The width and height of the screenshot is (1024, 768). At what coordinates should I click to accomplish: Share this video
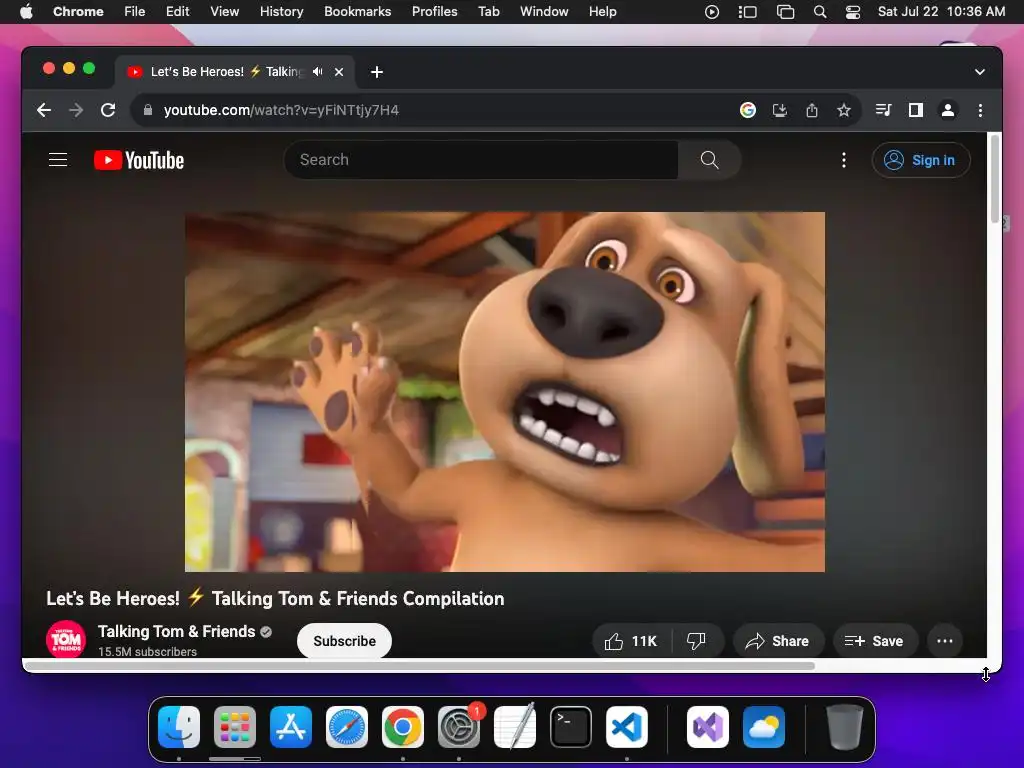(778, 641)
